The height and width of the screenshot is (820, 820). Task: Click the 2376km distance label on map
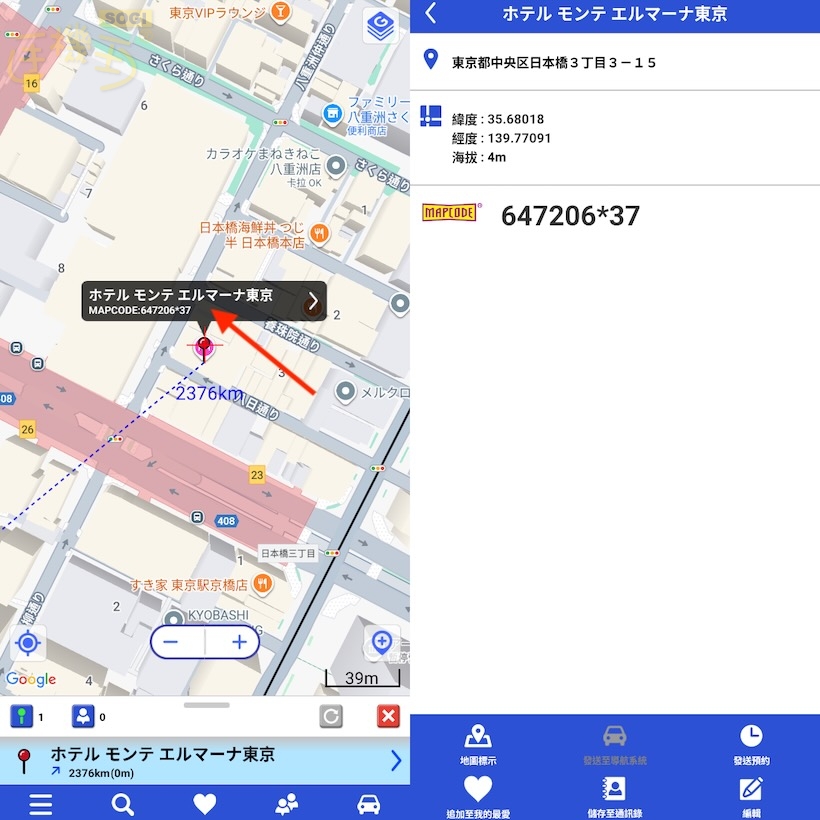coord(209,393)
